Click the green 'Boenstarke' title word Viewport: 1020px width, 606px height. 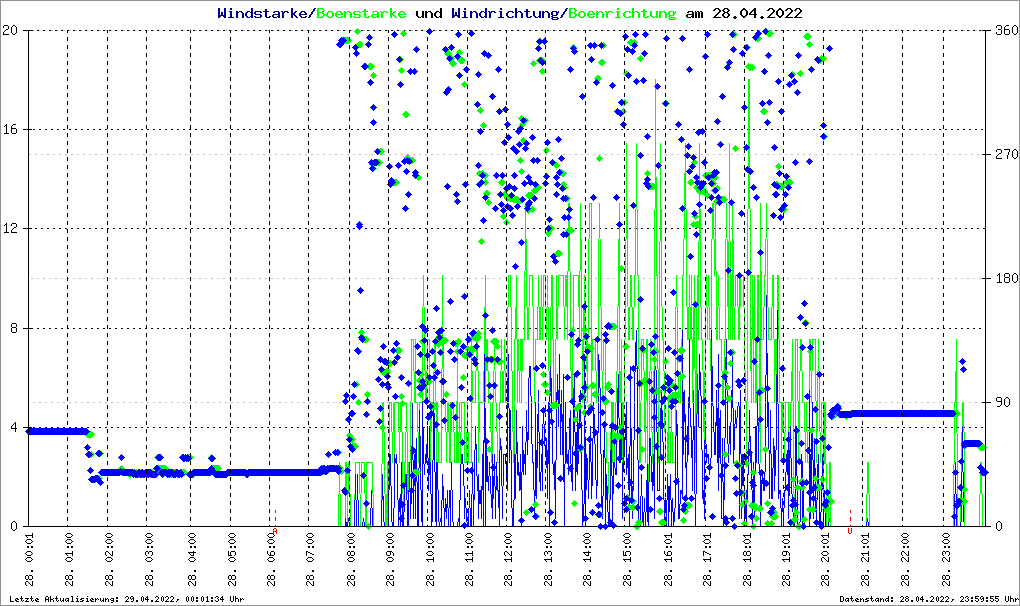(361, 13)
